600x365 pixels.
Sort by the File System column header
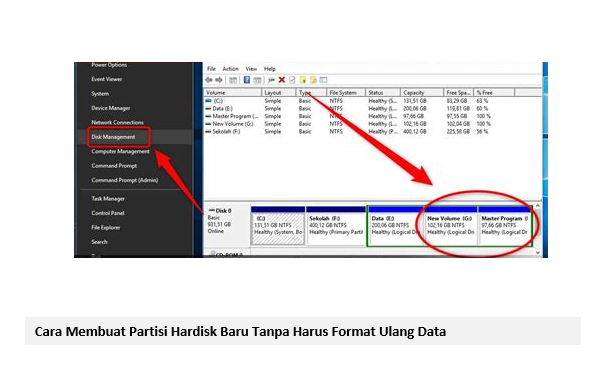pos(346,93)
